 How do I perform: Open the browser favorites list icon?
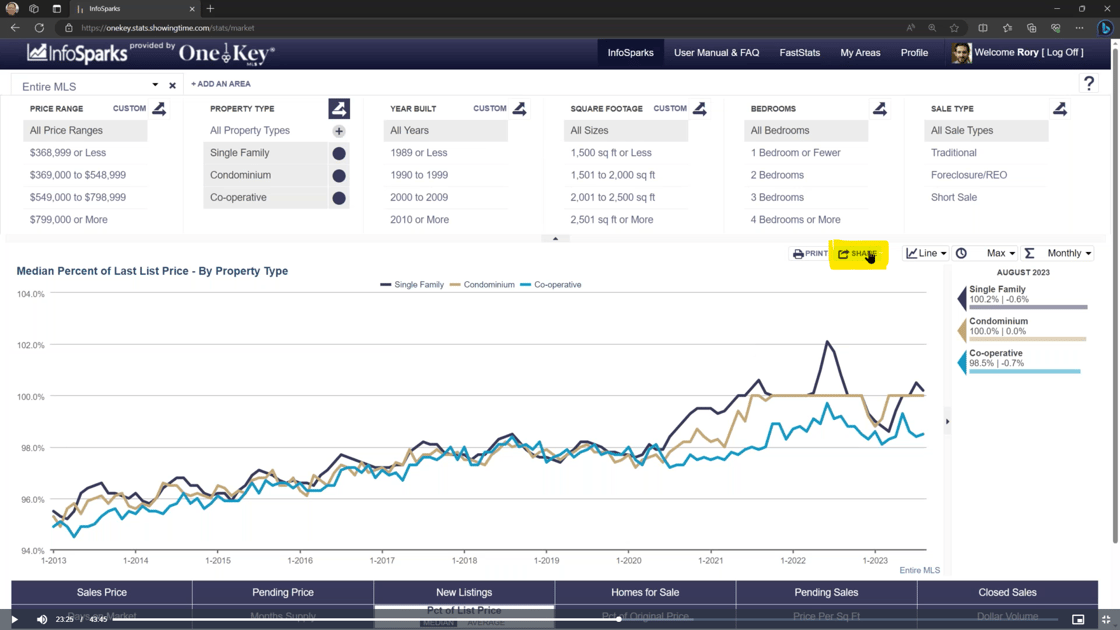1007,28
